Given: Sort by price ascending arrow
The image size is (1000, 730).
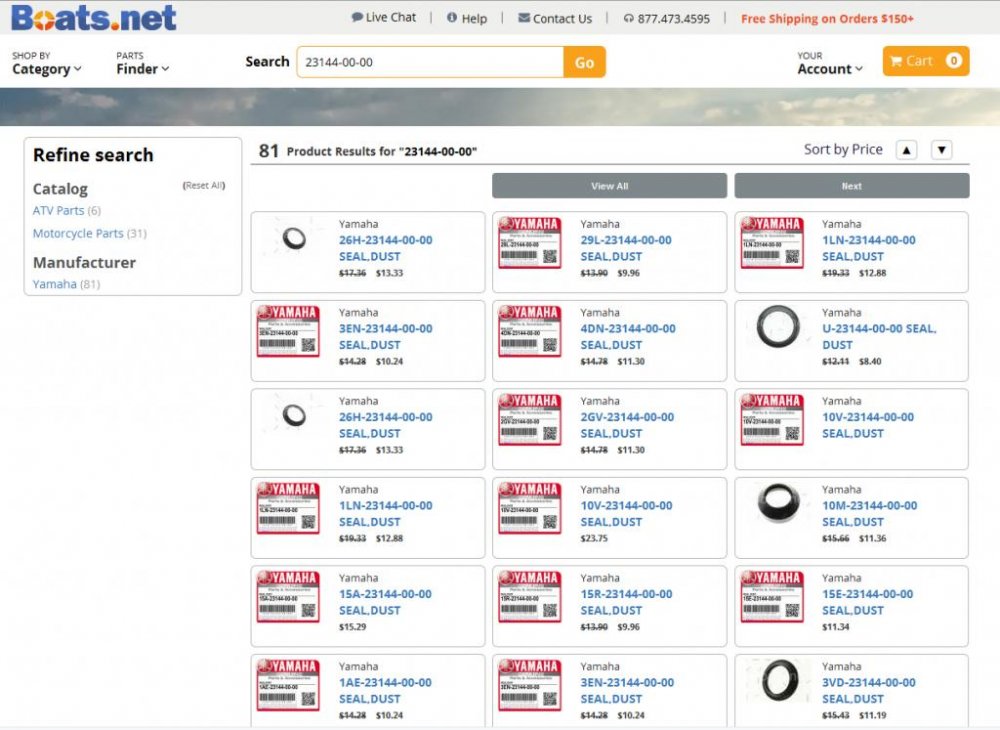Looking at the screenshot, I should click(906, 150).
